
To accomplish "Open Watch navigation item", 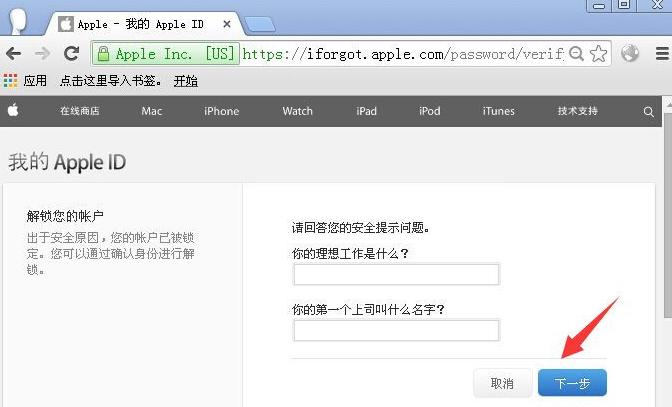I will (297, 111).
